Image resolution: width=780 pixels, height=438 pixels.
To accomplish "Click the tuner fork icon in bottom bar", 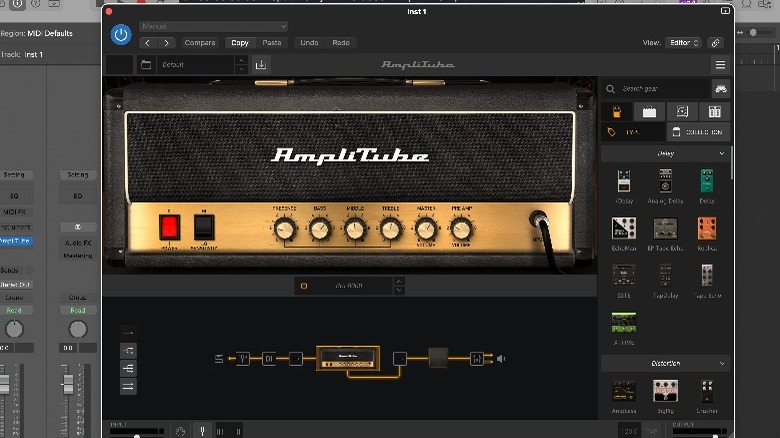I will (x=201, y=431).
